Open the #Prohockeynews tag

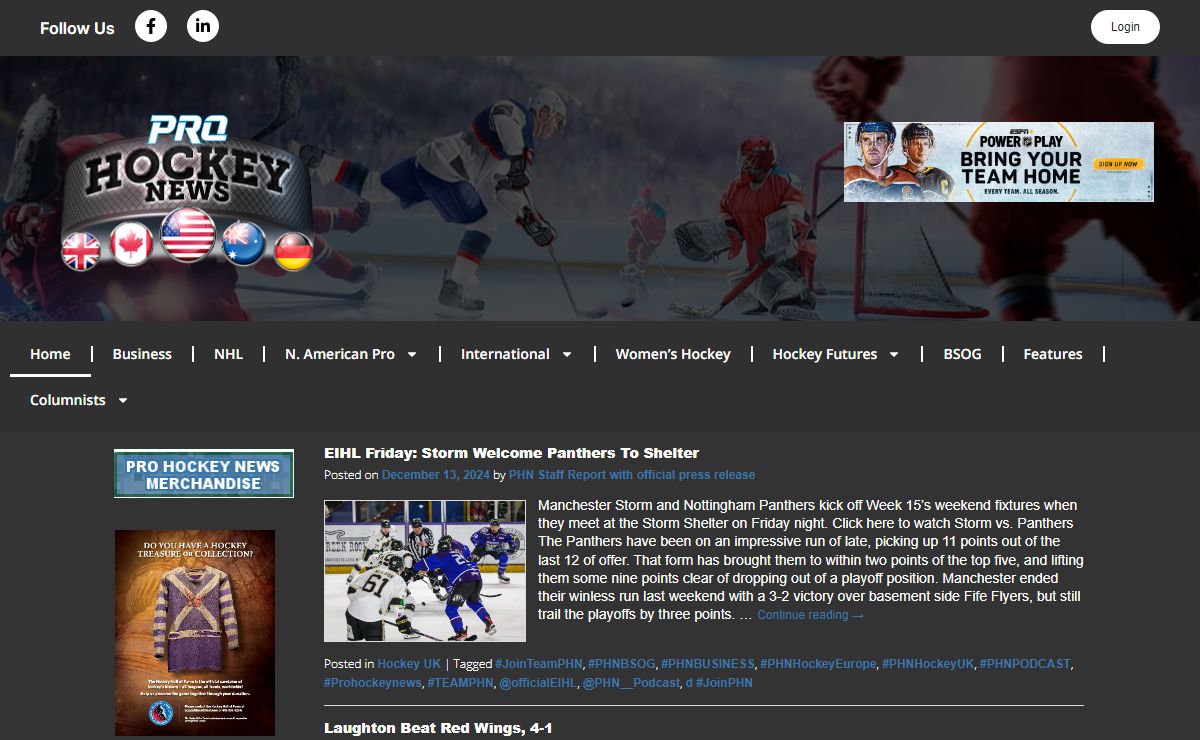click(372, 683)
